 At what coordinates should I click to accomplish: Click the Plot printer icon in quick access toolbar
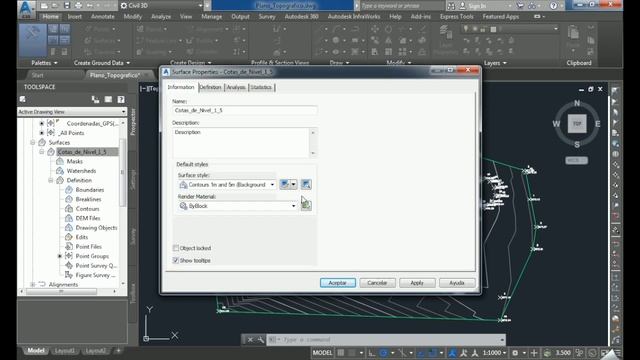pos(78,6)
